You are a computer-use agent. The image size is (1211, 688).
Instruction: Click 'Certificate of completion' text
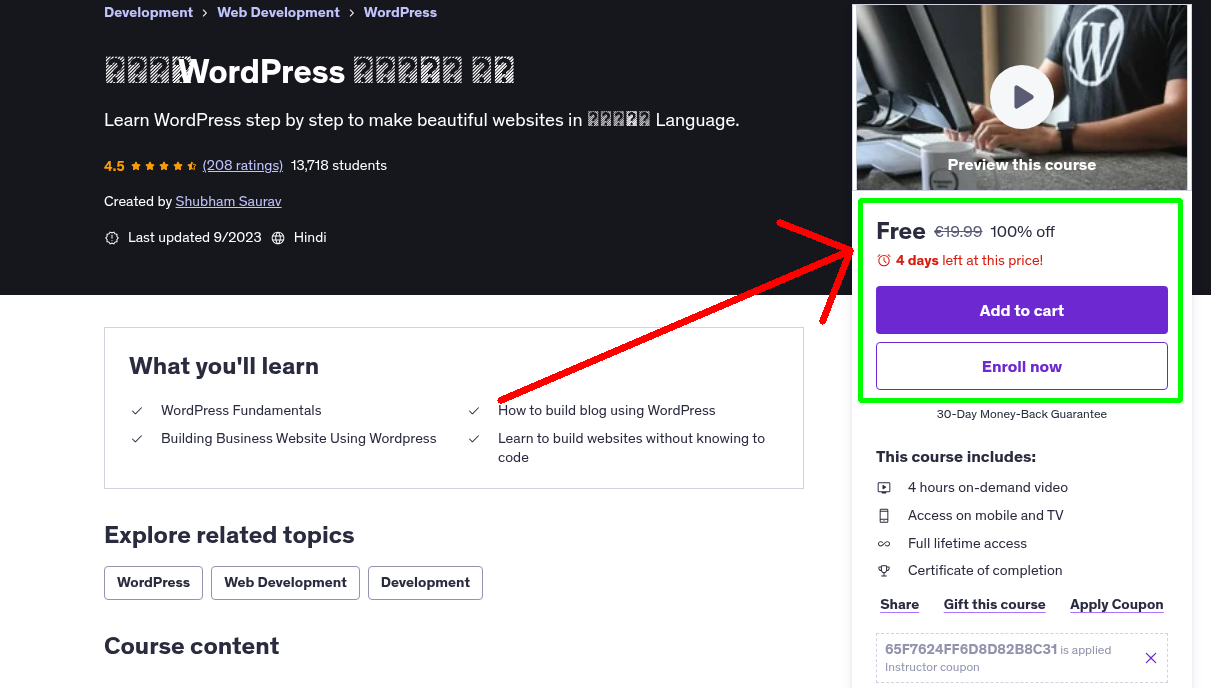click(985, 570)
